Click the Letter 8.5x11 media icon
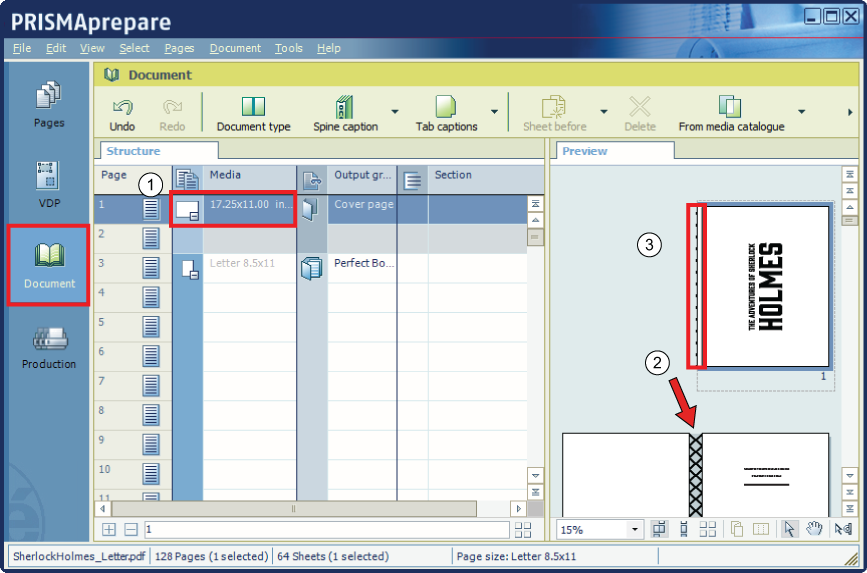The width and height of the screenshot is (867, 573). pos(190,268)
